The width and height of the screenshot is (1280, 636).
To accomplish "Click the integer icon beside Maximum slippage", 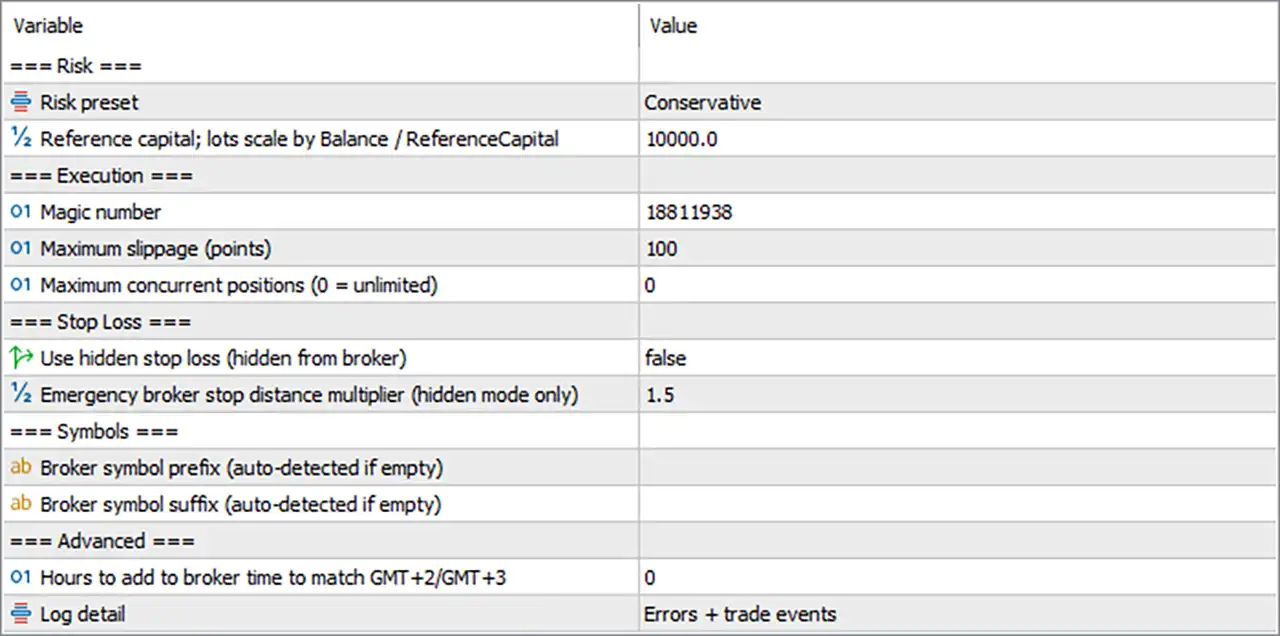I will tap(21, 248).
